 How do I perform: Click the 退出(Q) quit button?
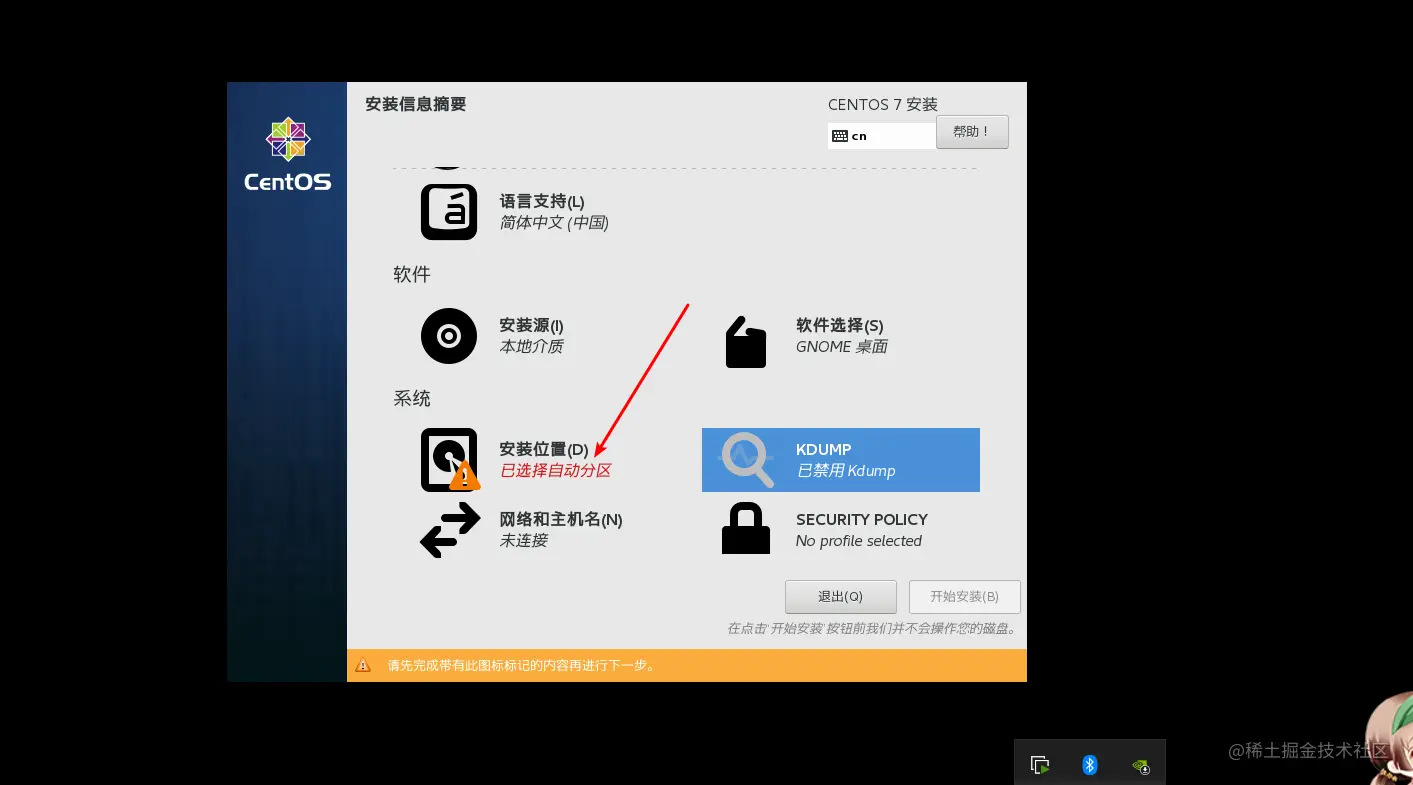[840, 597]
